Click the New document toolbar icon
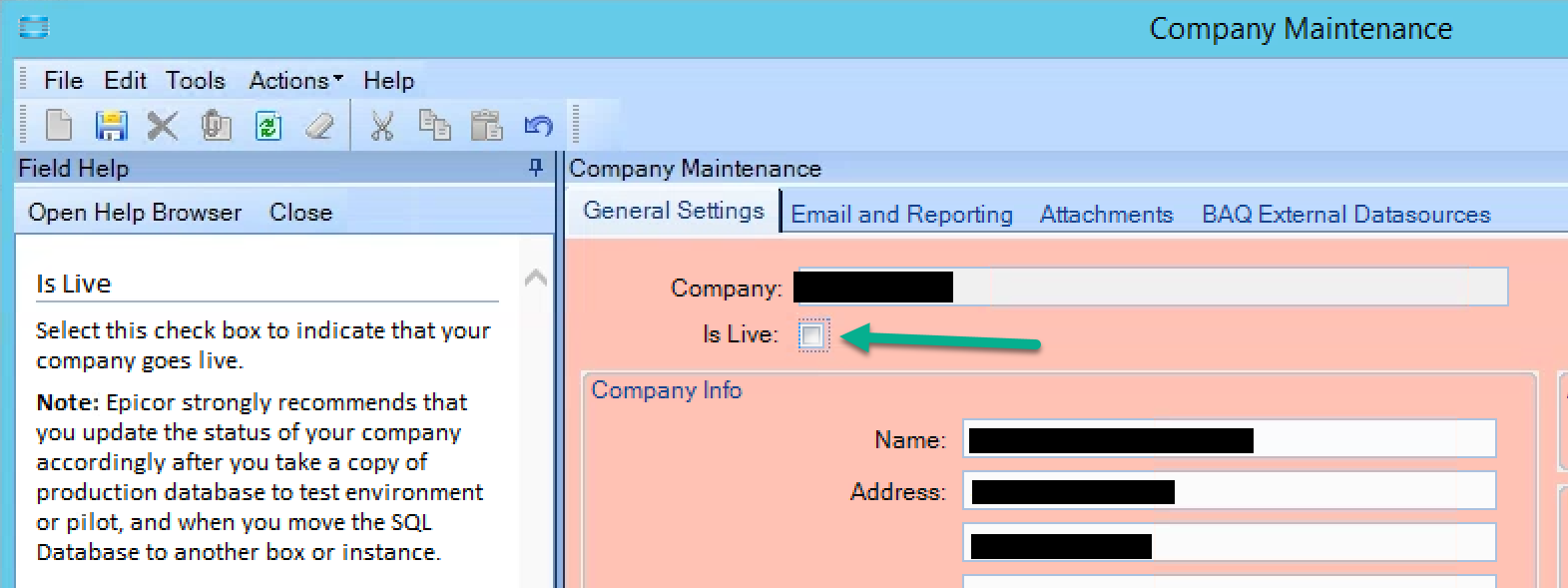This screenshot has height=588, width=1568. coord(59,126)
